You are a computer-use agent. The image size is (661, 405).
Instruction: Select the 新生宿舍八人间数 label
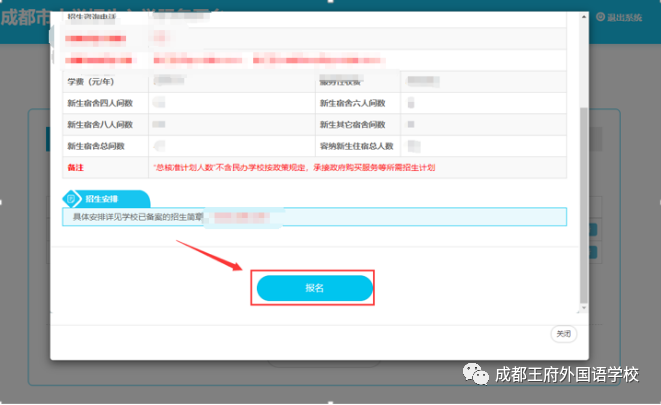(x=100, y=125)
